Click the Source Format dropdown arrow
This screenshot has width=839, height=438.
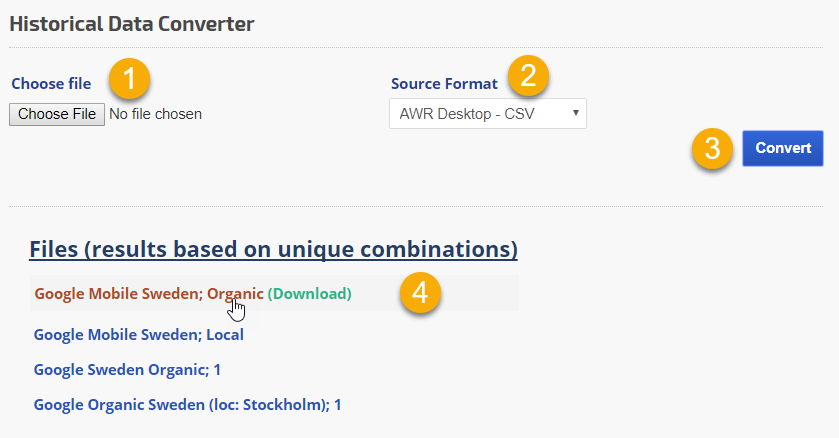tap(576, 113)
